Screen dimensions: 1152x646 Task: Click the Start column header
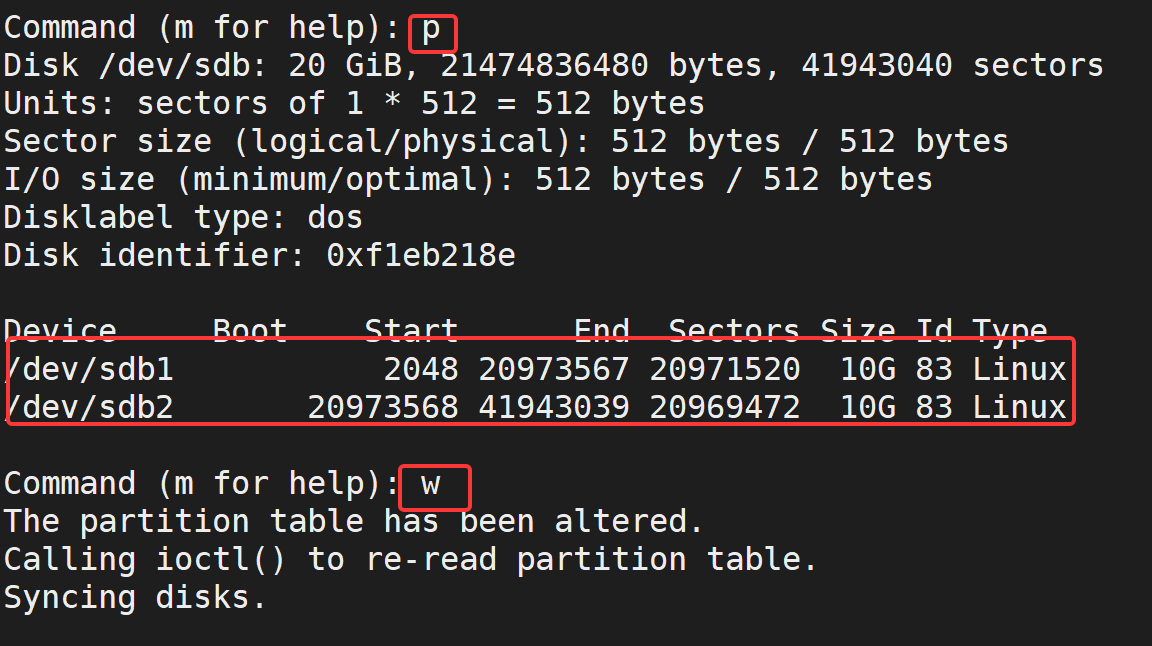[x=411, y=331]
